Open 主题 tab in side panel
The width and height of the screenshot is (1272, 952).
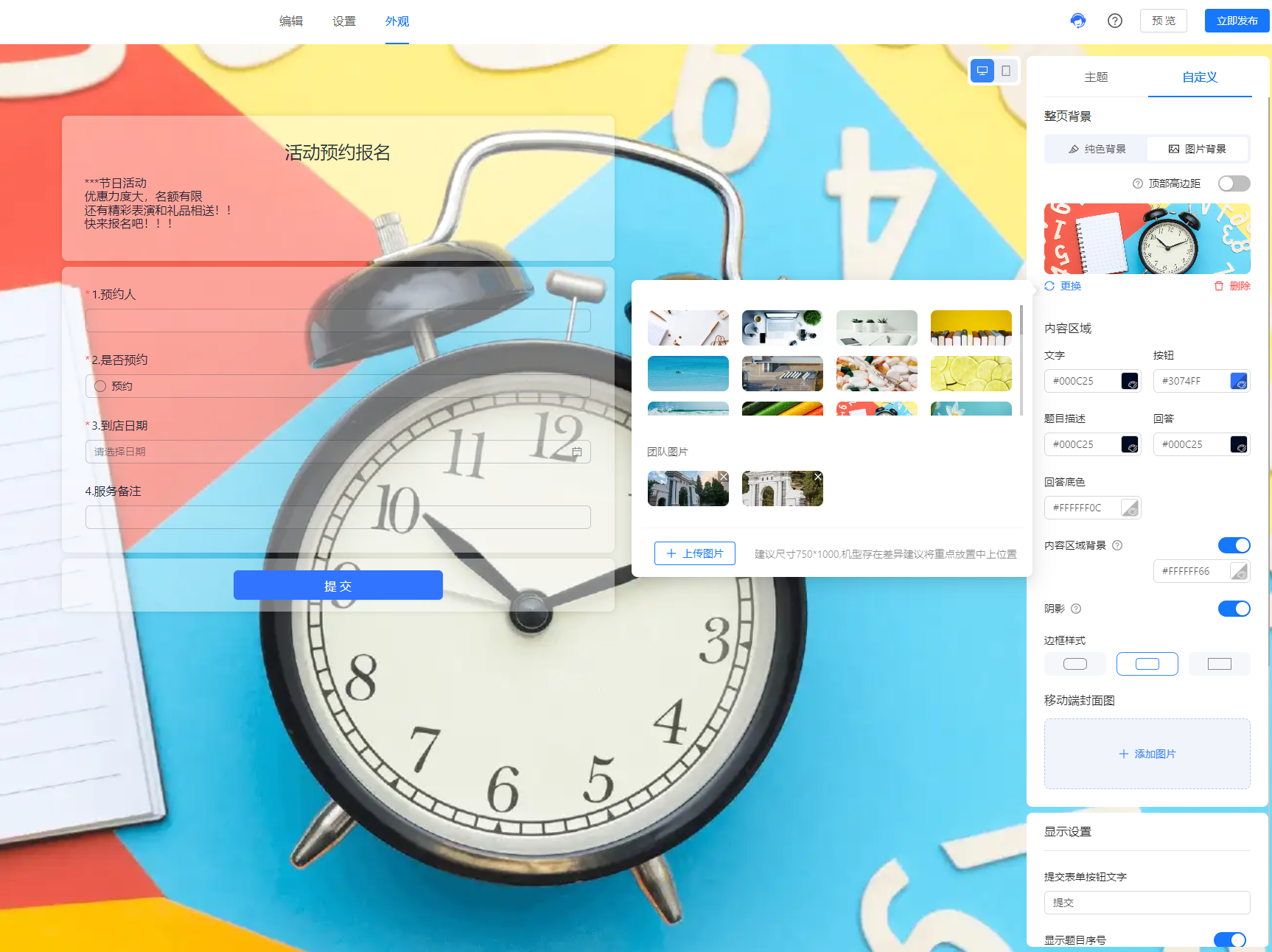click(x=1096, y=77)
